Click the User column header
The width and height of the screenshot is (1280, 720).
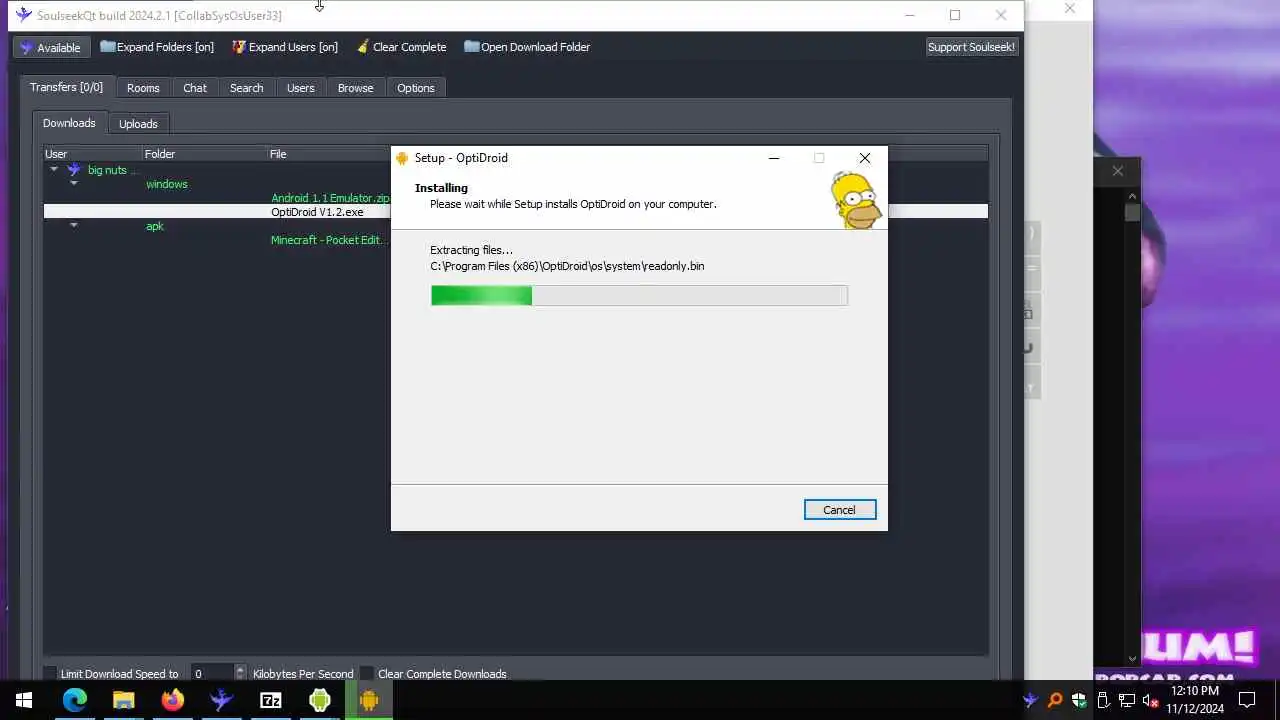click(93, 154)
